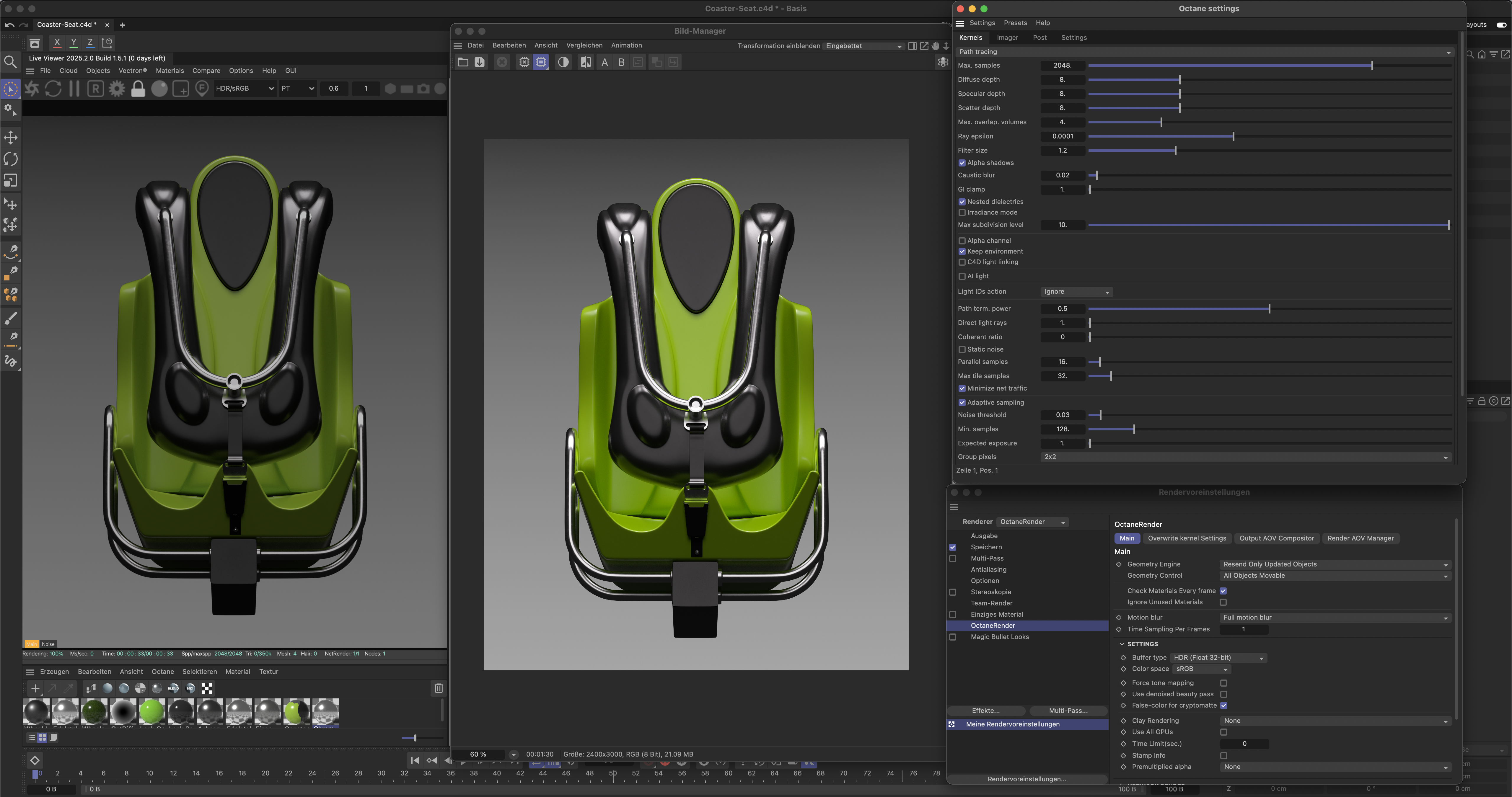The height and width of the screenshot is (797, 1512).
Task: Switch to the Imager tab
Action: [x=1007, y=37]
